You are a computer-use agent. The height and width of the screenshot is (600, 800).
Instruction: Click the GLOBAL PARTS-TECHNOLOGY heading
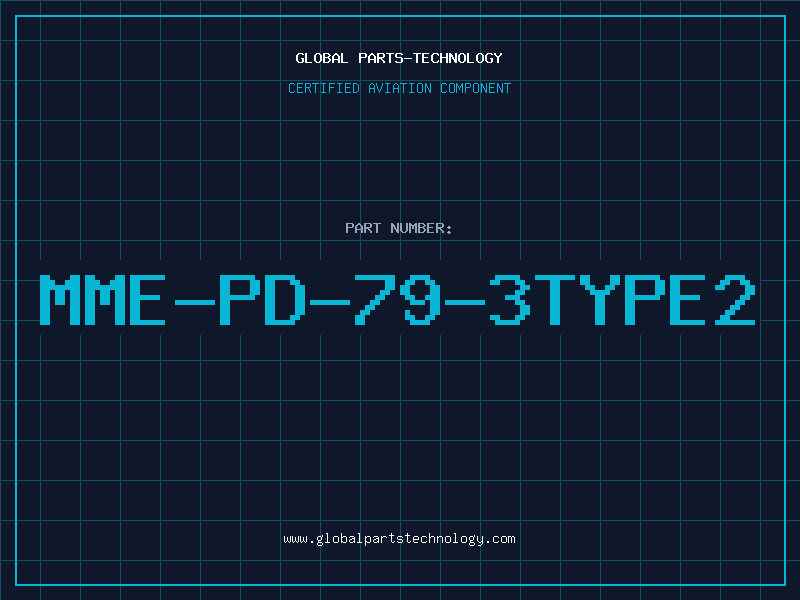399,58
